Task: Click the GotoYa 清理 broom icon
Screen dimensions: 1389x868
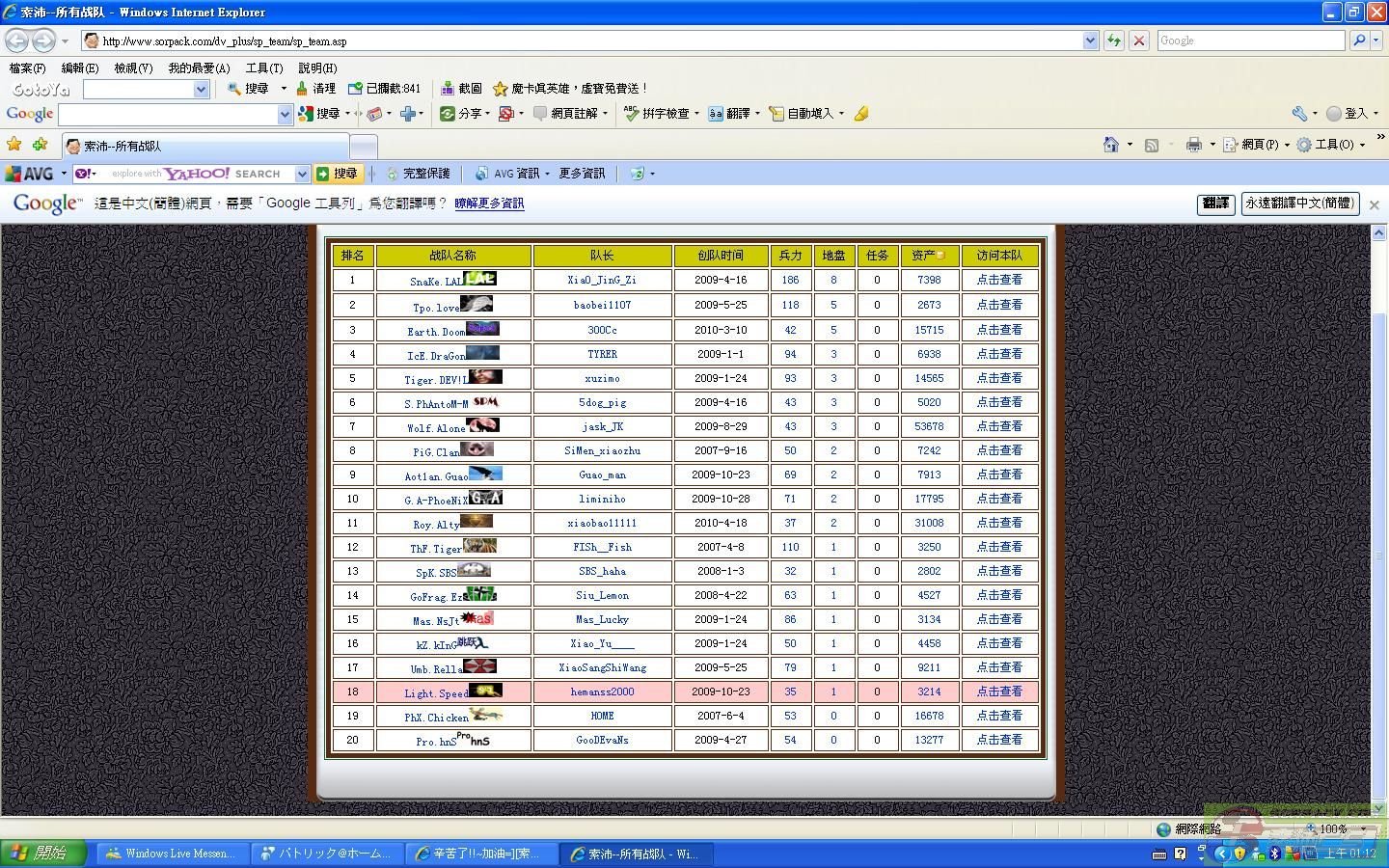Action: coord(315,89)
